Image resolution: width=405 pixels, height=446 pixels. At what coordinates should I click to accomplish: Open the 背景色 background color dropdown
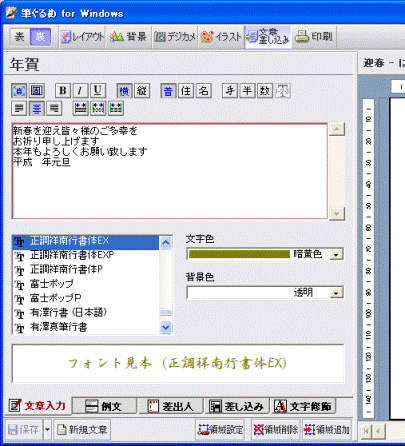(336, 293)
